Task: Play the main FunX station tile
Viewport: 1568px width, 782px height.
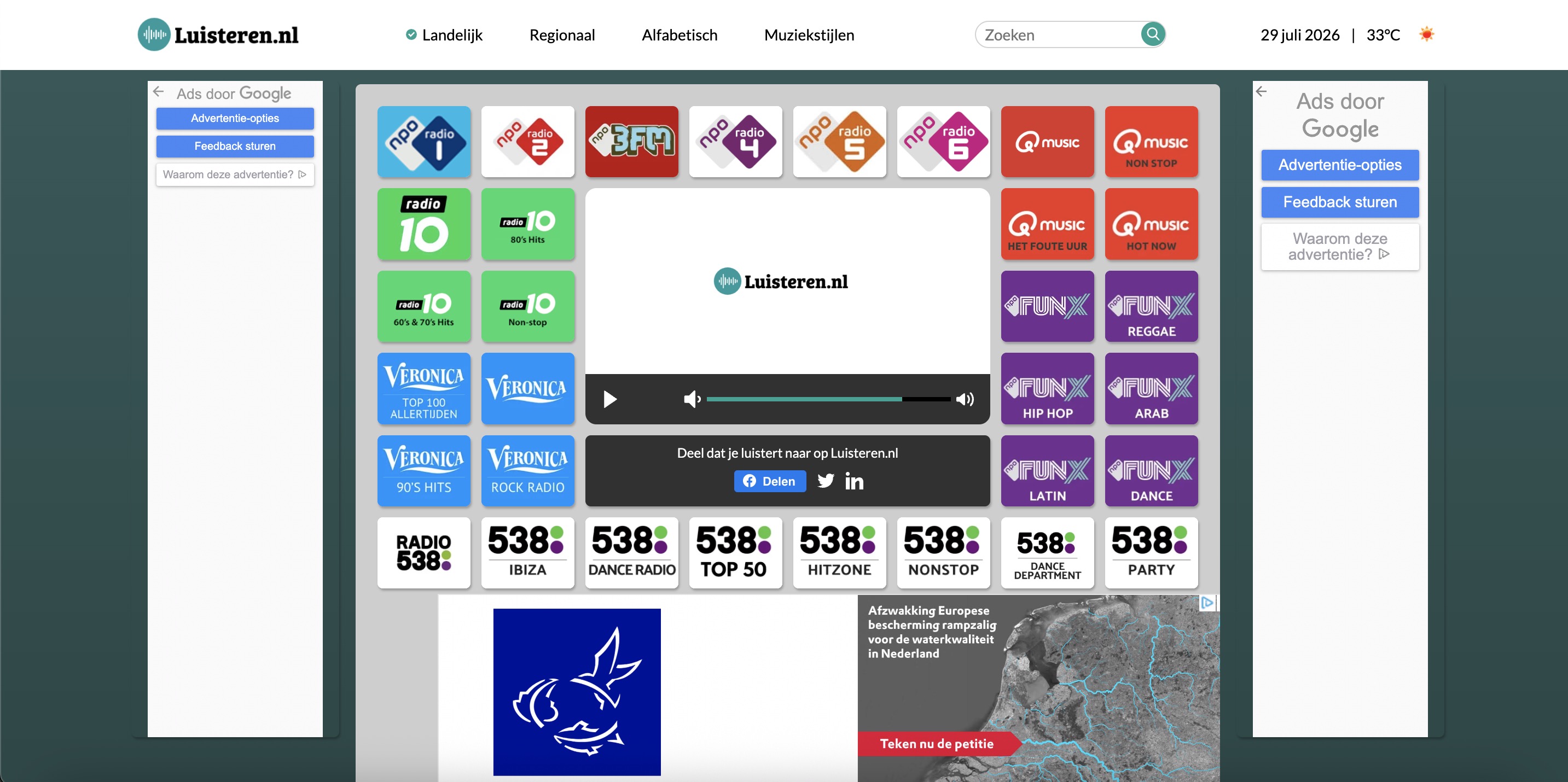Action: pyautogui.click(x=1048, y=306)
